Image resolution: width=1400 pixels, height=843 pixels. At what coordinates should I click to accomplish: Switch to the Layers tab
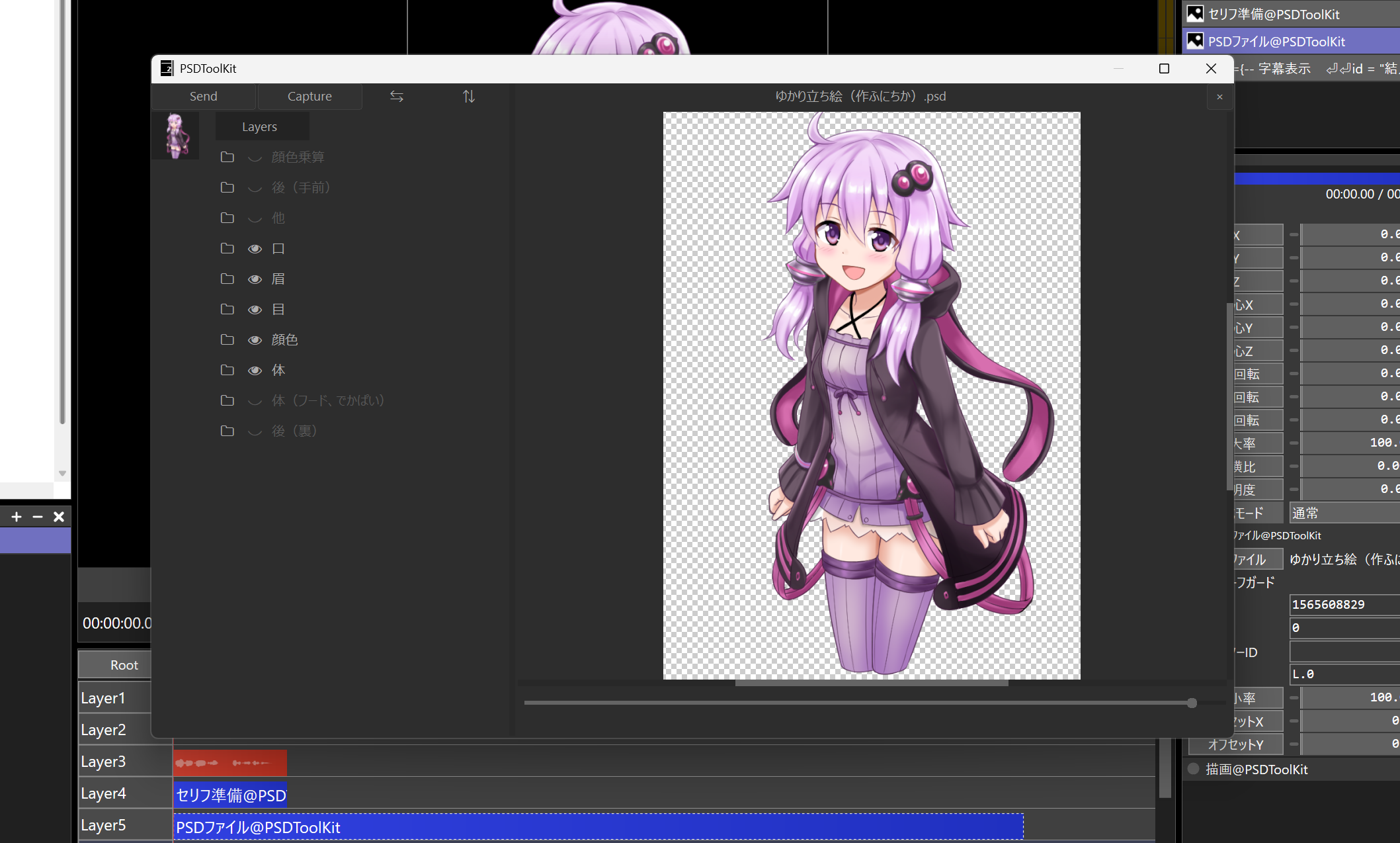(260, 126)
